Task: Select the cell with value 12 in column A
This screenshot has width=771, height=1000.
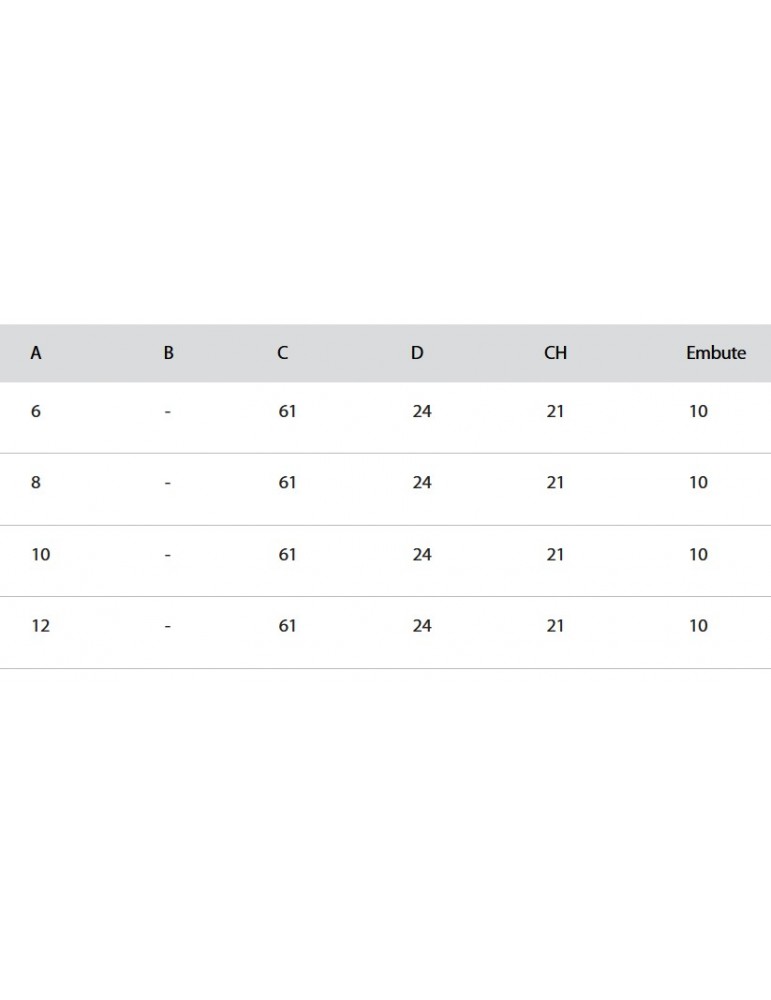Action: tap(40, 625)
